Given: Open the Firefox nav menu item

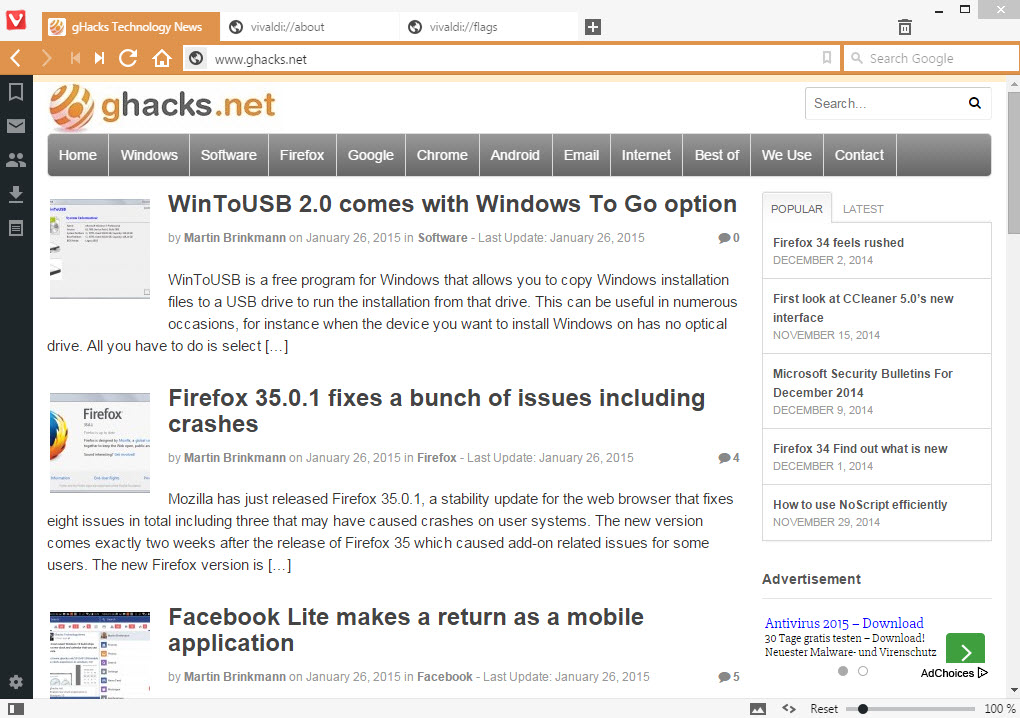Looking at the screenshot, I should 302,155.
